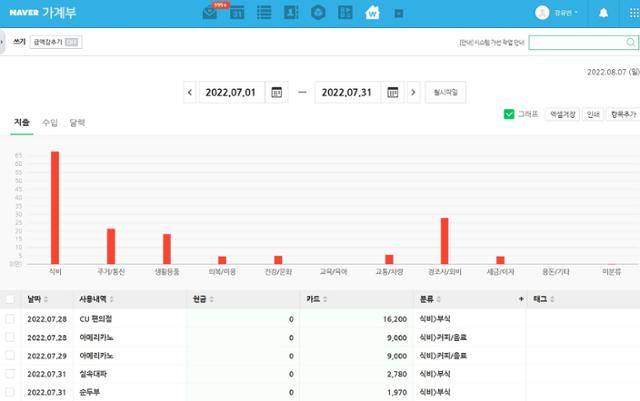Go to next month with right arrow
The height and width of the screenshot is (401, 640).
(413, 92)
